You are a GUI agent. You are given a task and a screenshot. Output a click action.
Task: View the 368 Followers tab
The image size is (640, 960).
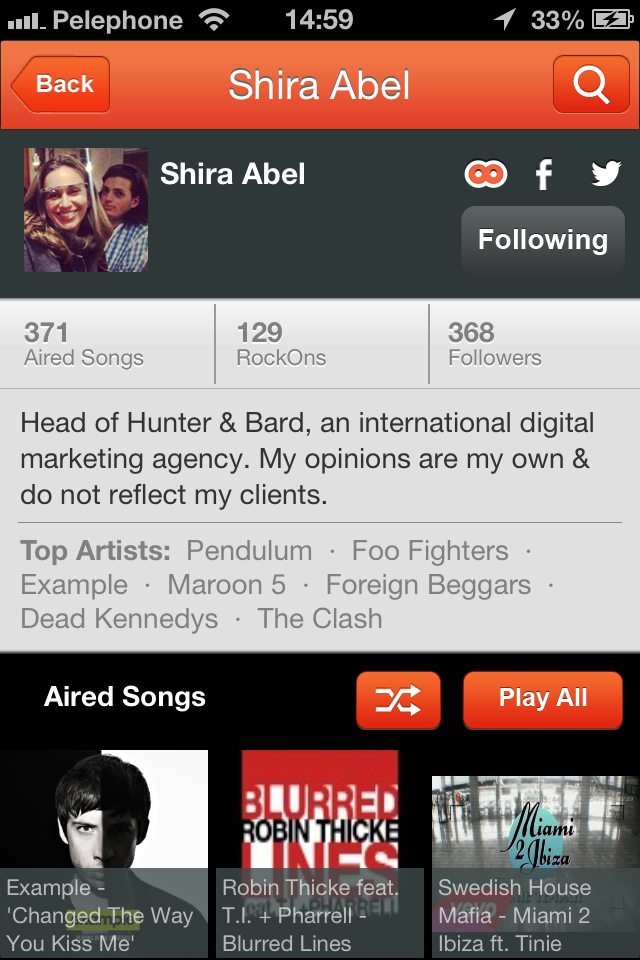(535, 343)
